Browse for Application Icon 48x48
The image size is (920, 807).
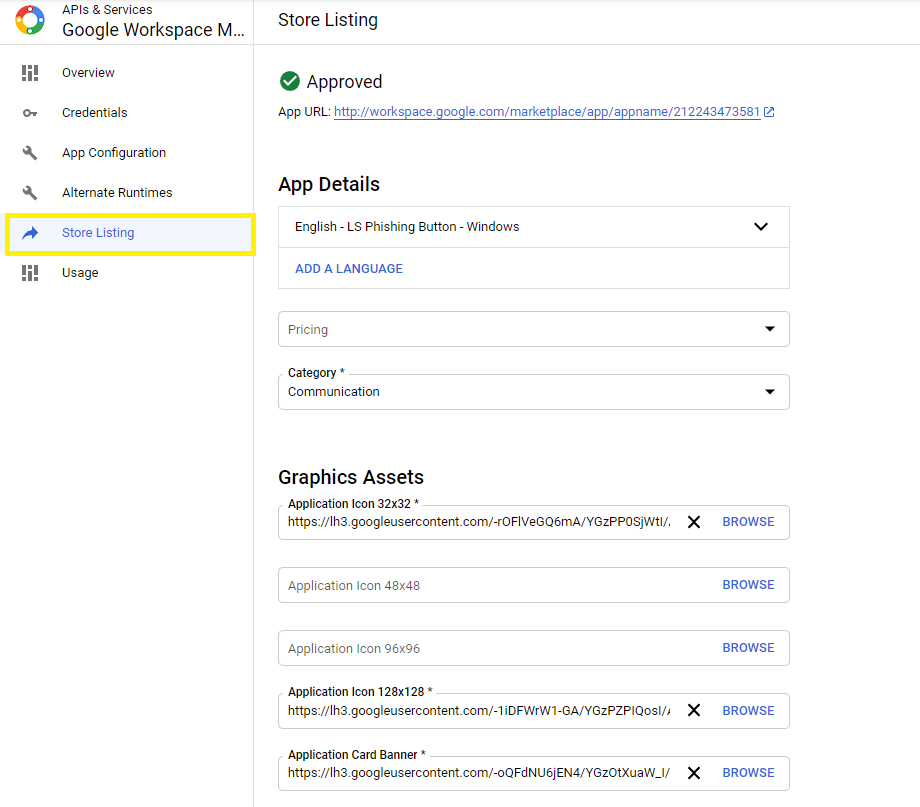(x=748, y=585)
